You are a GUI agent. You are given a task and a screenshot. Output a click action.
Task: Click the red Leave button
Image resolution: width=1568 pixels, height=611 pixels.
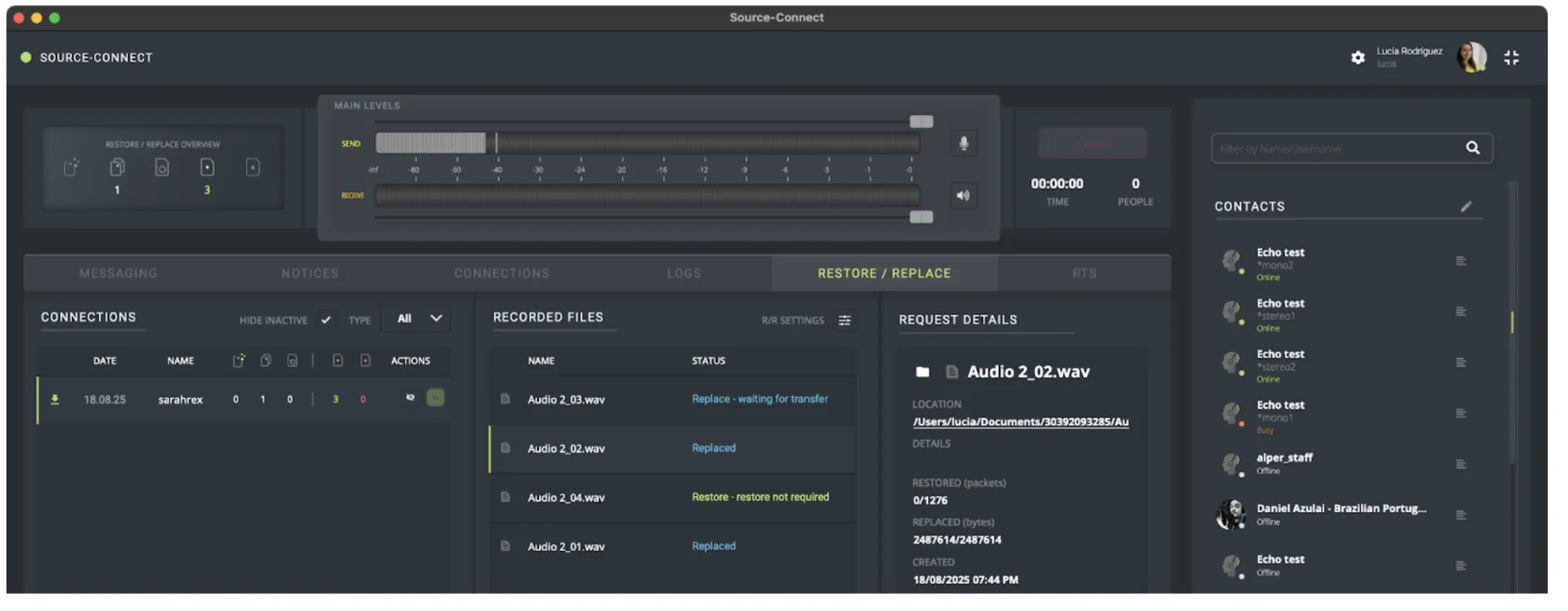(1092, 143)
